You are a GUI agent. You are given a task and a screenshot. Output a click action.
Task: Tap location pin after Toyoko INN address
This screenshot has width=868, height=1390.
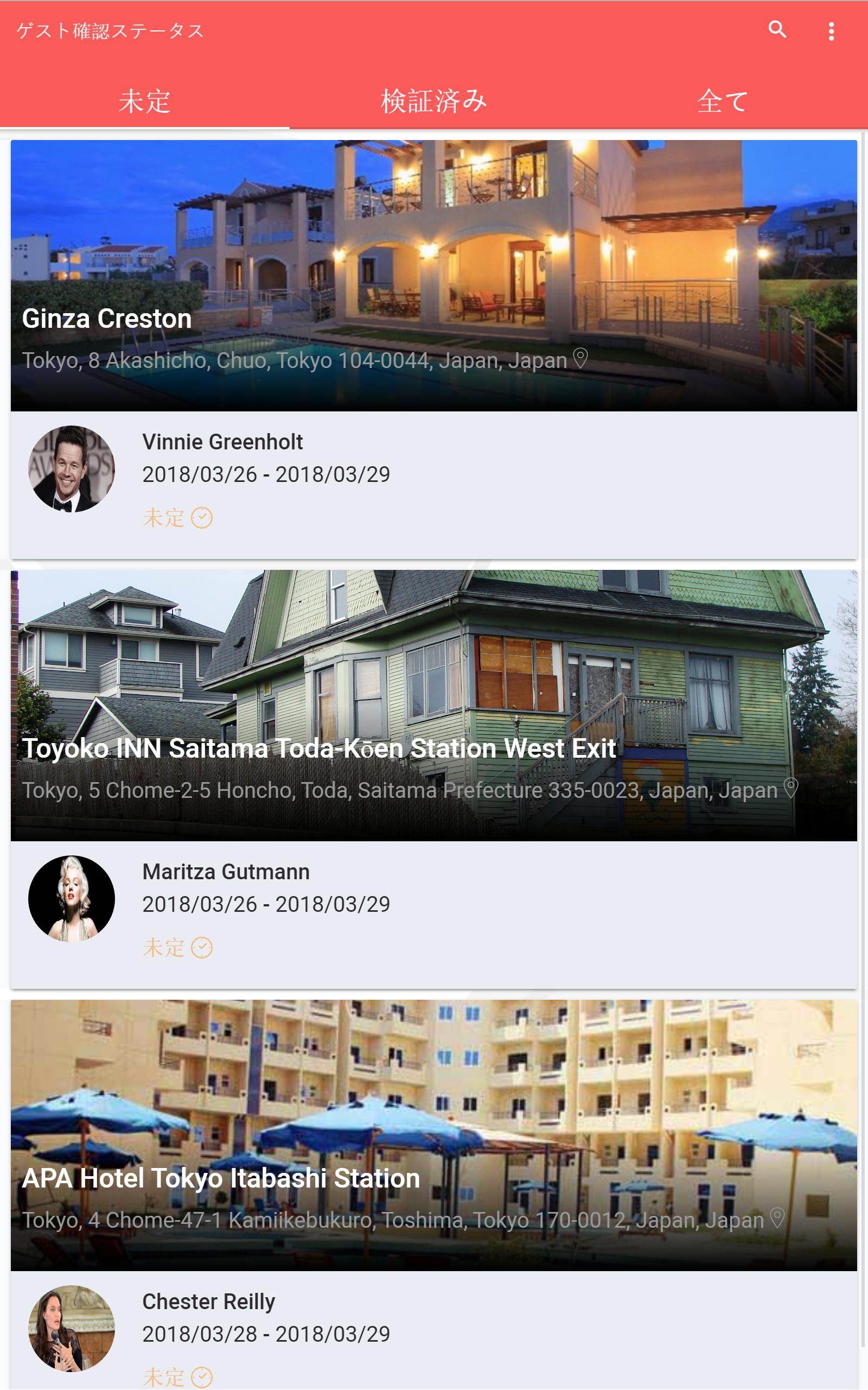tap(790, 788)
